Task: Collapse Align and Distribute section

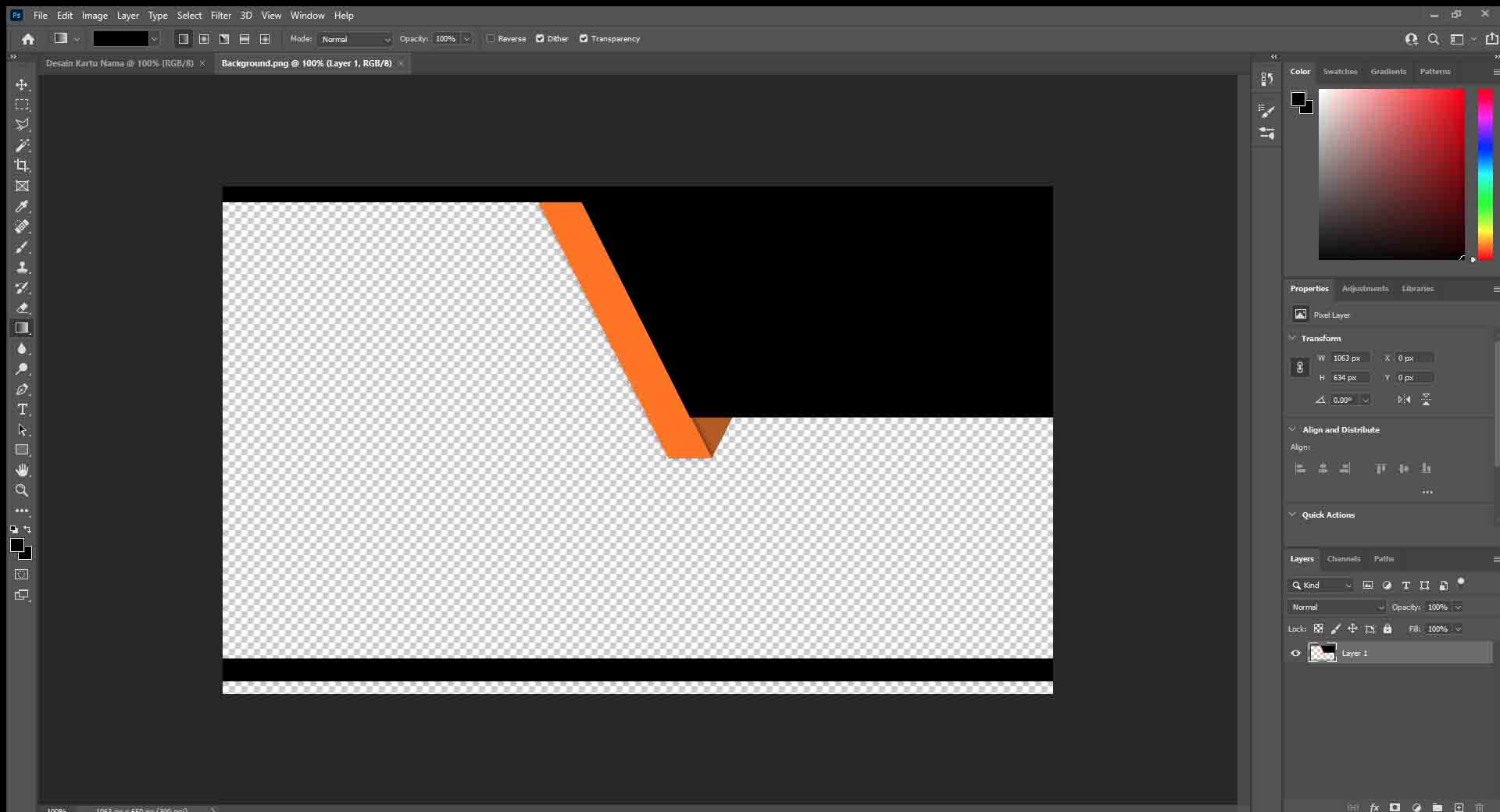Action: click(x=1292, y=429)
